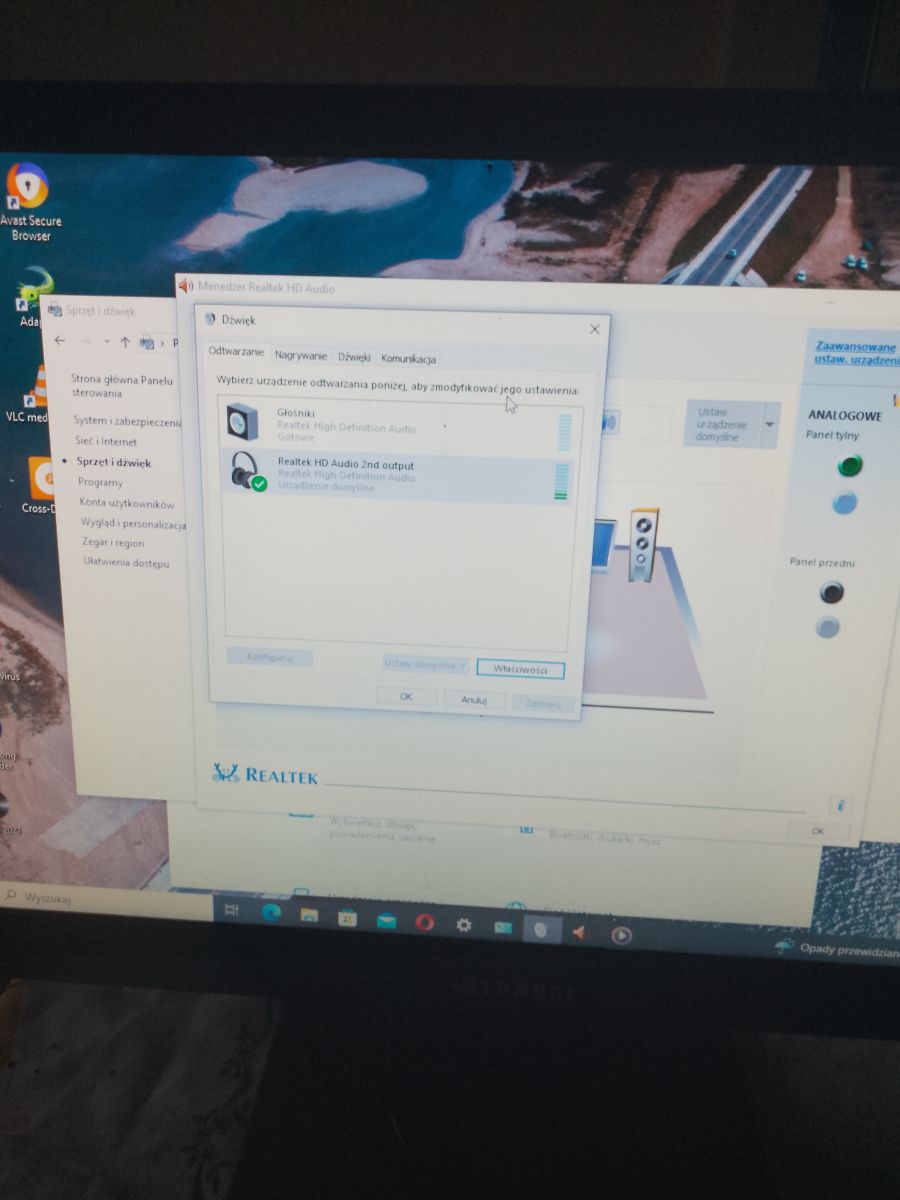900x1200 pixels.
Task: Click the gray front panel audio jack
Action: coord(827,628)
